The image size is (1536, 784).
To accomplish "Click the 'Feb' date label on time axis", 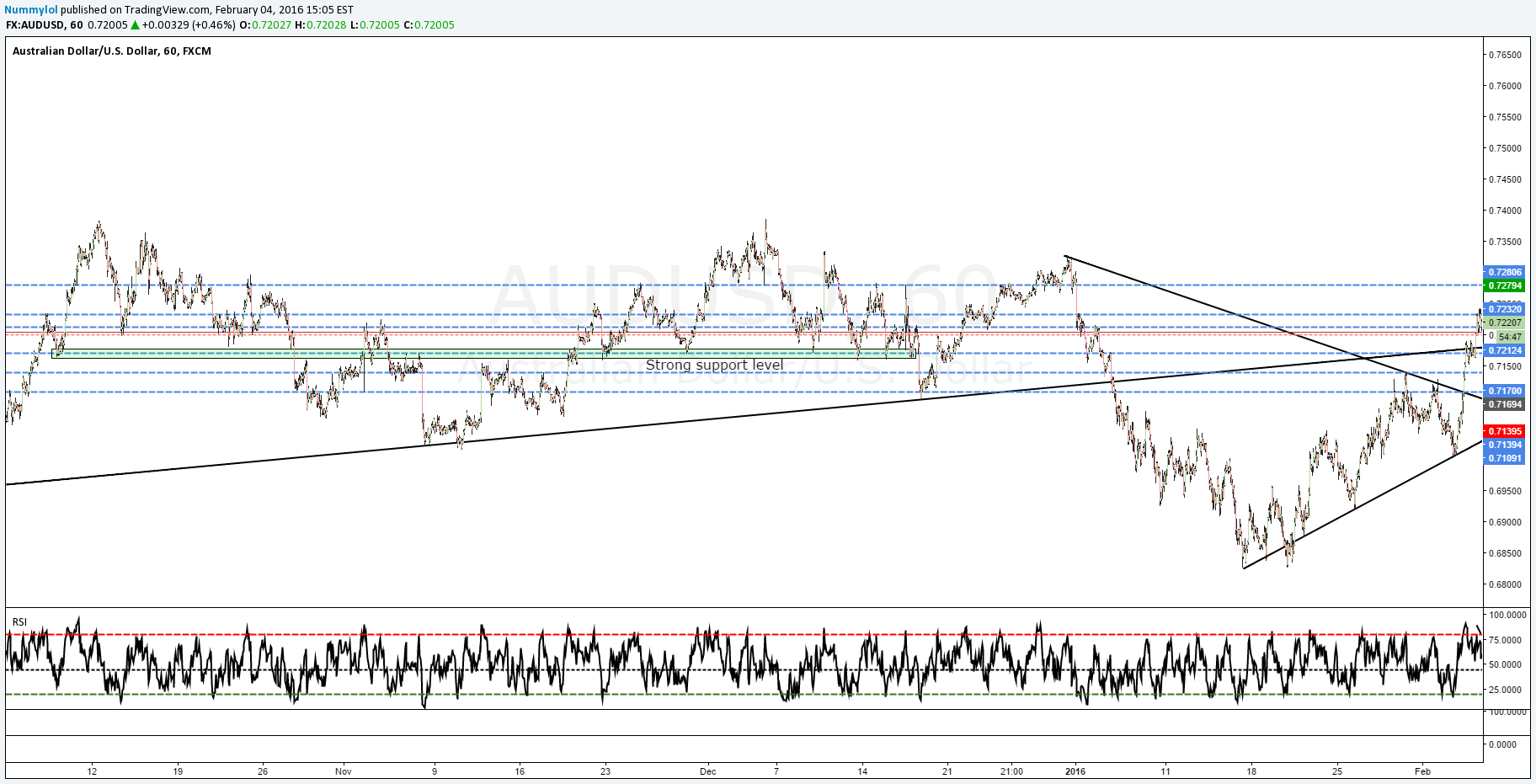I will pos(1423,771).
